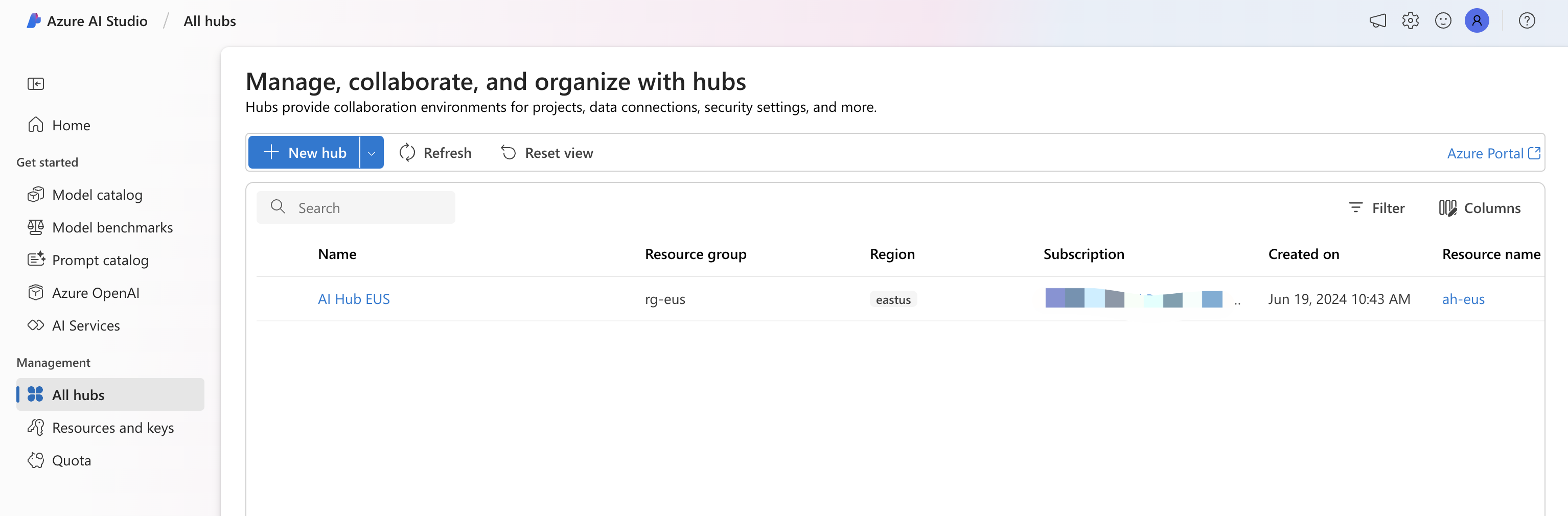Refresh the hubs list

pyautogui.click(x=435, y=153)
